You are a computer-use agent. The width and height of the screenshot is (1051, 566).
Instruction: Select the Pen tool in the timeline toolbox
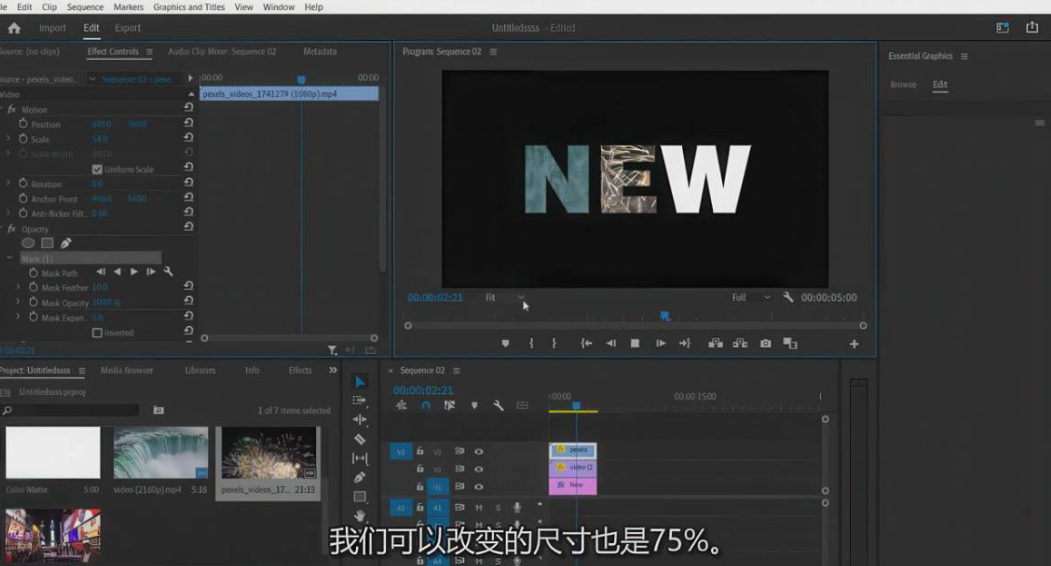click(x=360, y=477)
